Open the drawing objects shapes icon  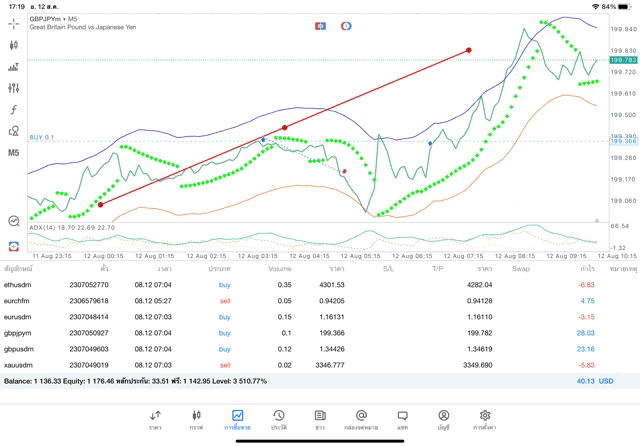click(x=14, y=131)
